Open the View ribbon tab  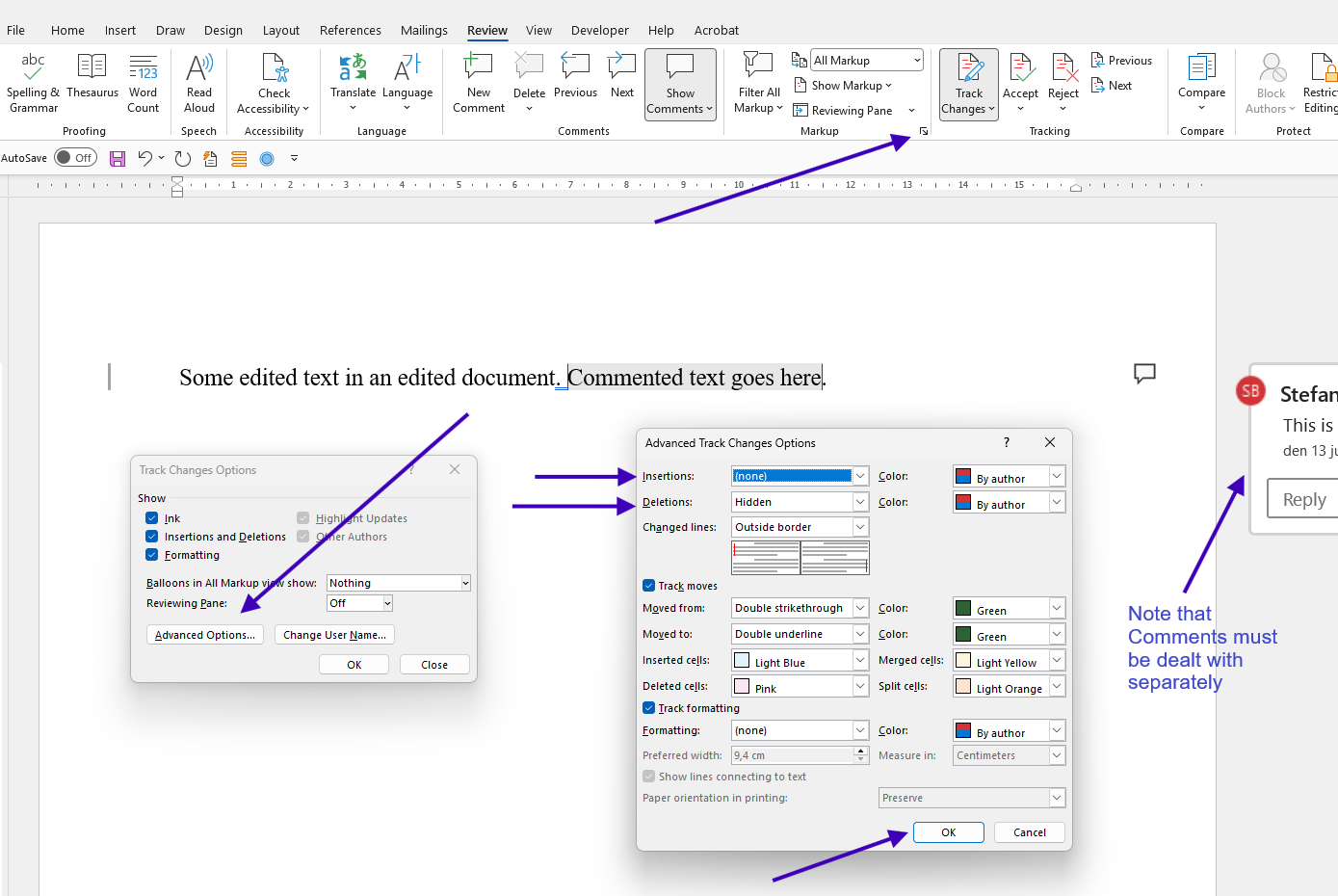pyautogui.click(x=538, y=31)
